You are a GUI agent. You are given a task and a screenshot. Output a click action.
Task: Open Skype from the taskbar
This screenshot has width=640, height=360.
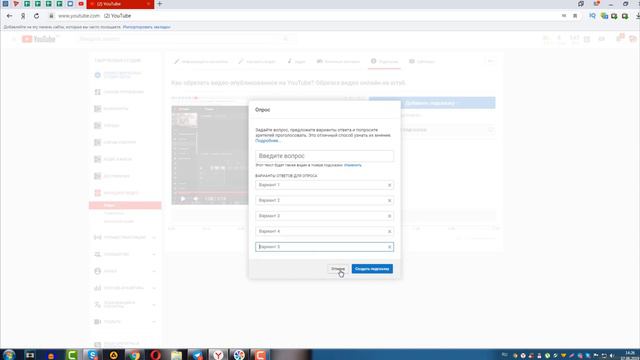(93, 355)
